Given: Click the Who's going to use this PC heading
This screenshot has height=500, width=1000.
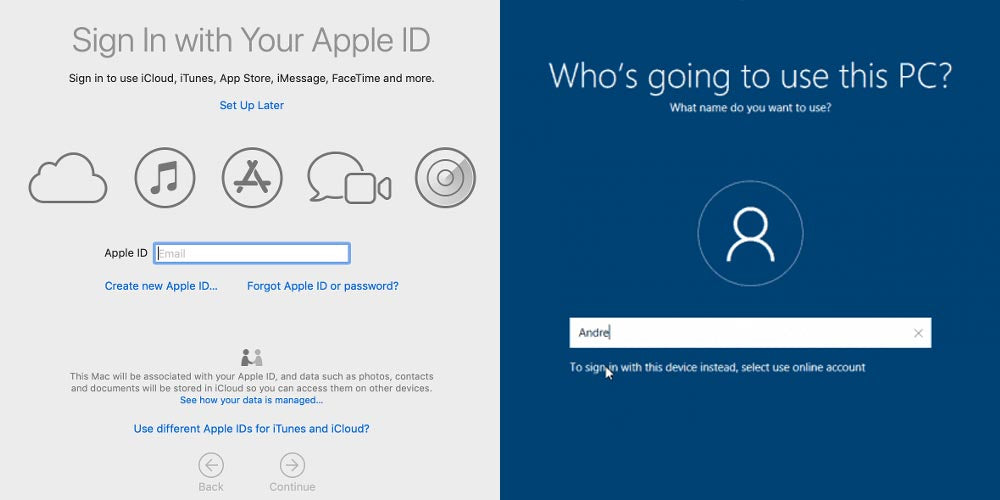Looking at the screenshot, I should pos(750,77).
